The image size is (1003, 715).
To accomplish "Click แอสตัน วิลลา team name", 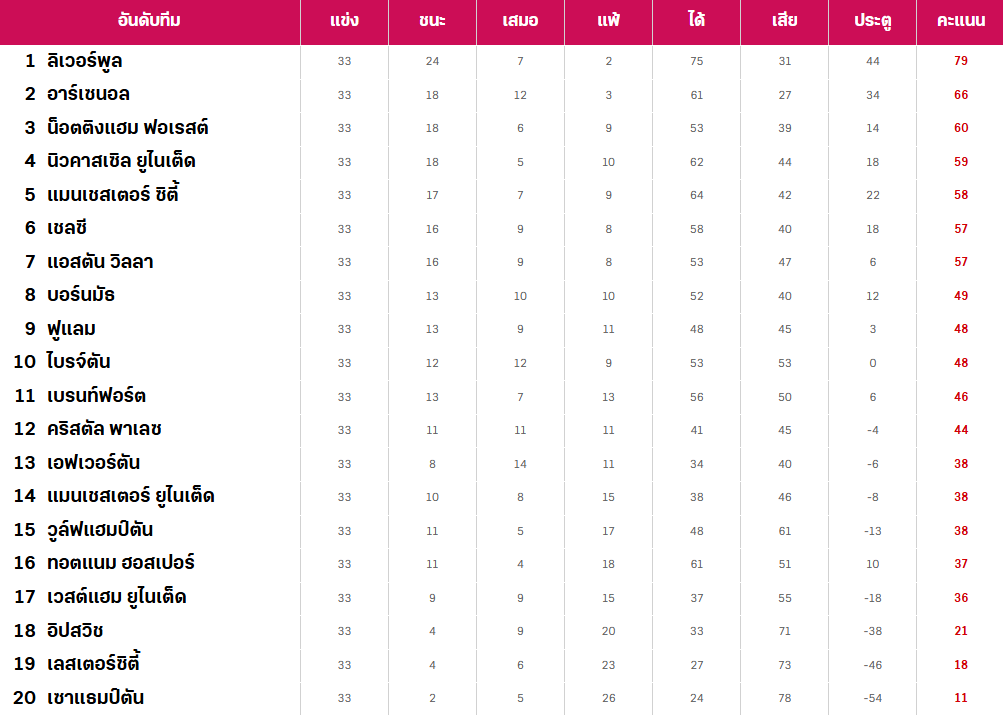I will point(100,262).
